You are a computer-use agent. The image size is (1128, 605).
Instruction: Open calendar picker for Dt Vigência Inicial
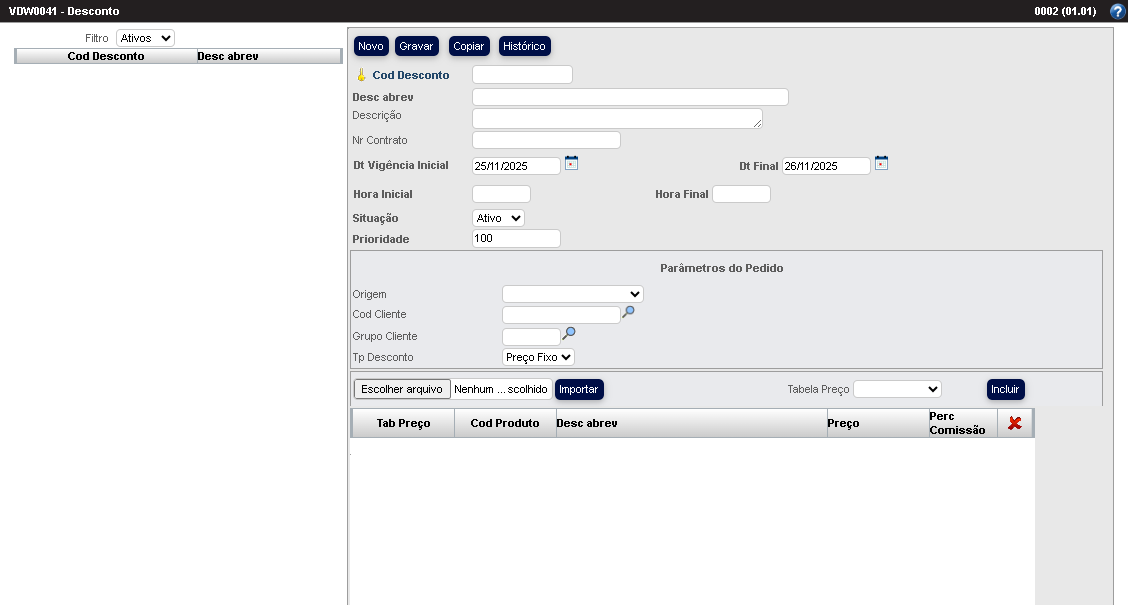pos(571,163)
